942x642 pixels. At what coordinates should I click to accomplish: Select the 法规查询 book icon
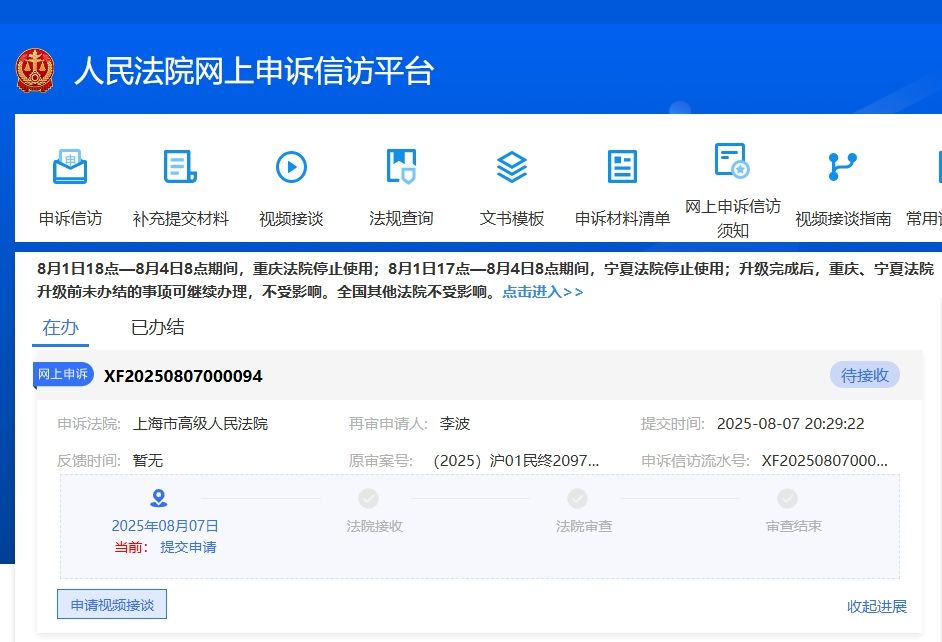(401, 167)
